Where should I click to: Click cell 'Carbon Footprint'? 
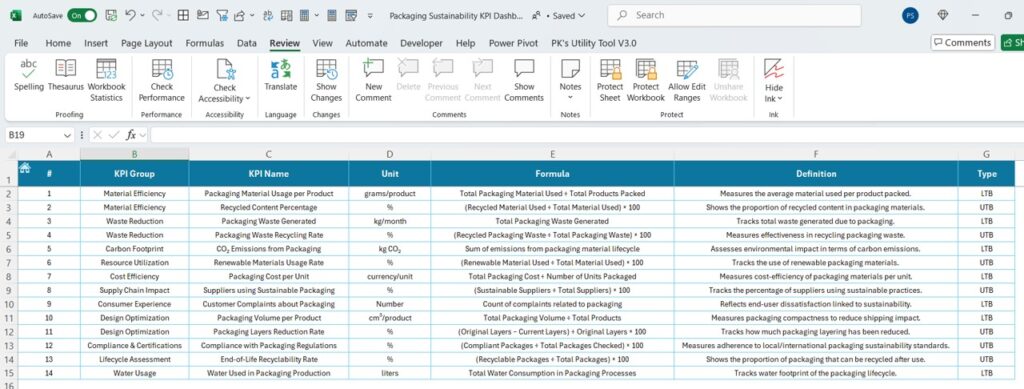tap(135, 249)
